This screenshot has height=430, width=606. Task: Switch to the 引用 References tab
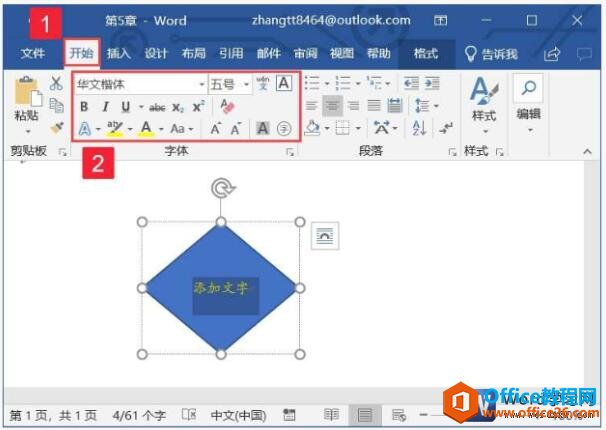tap(231, 53)
